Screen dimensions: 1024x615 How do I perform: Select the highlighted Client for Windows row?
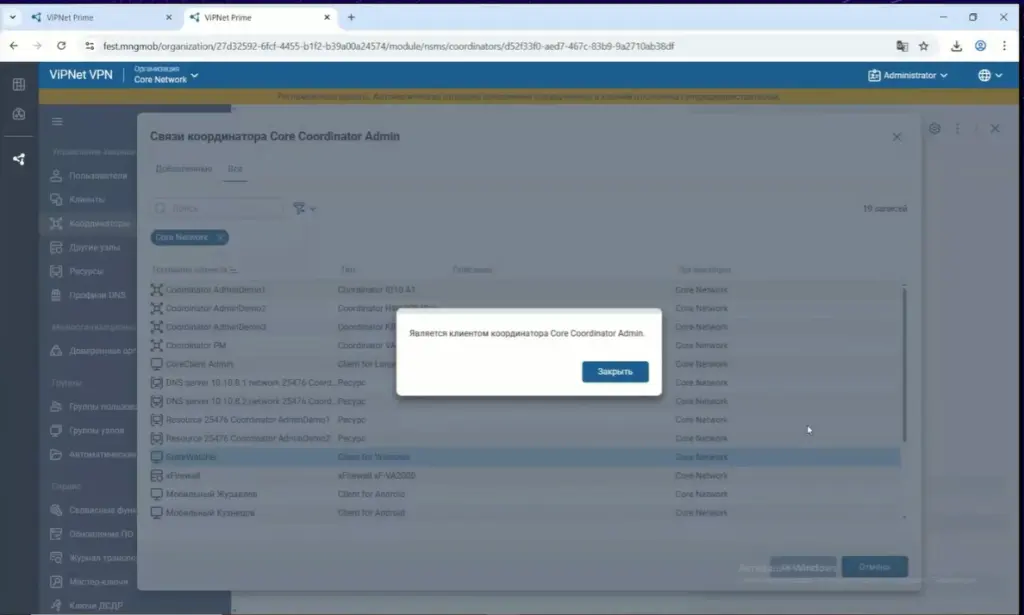pos(525,457)
